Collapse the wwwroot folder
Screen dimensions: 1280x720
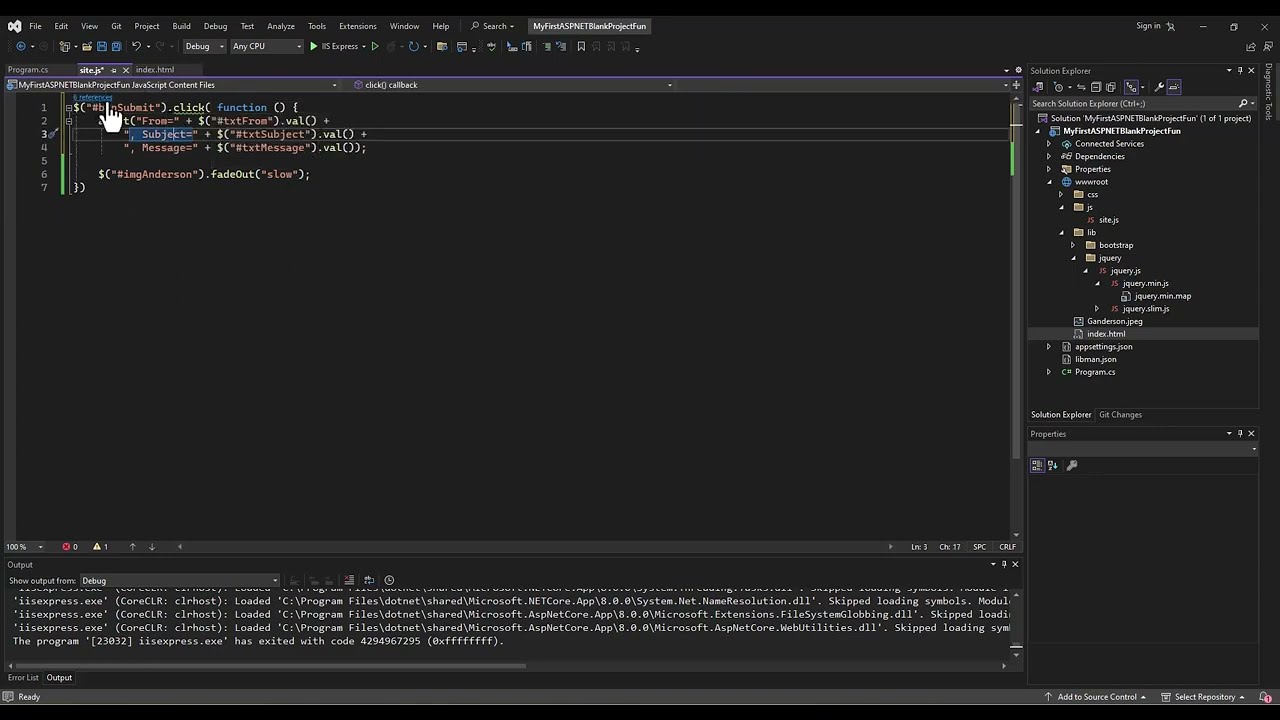(1049, 182)
